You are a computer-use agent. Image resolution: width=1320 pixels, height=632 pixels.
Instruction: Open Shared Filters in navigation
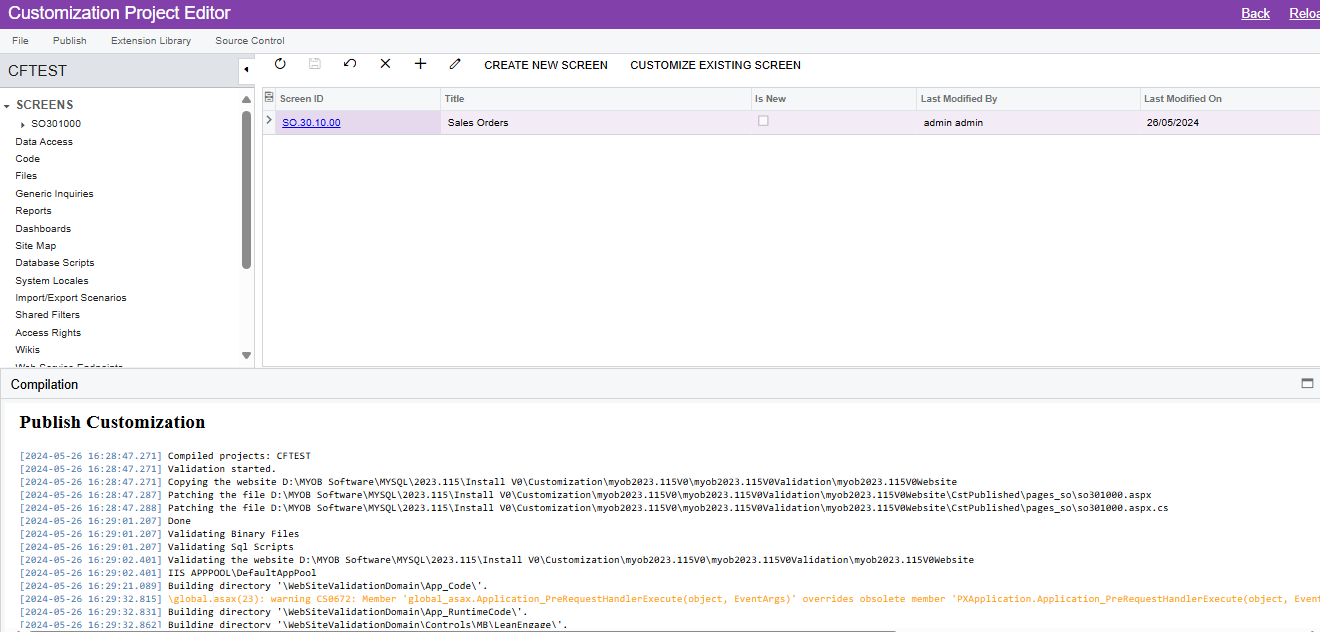coord(47,315)
